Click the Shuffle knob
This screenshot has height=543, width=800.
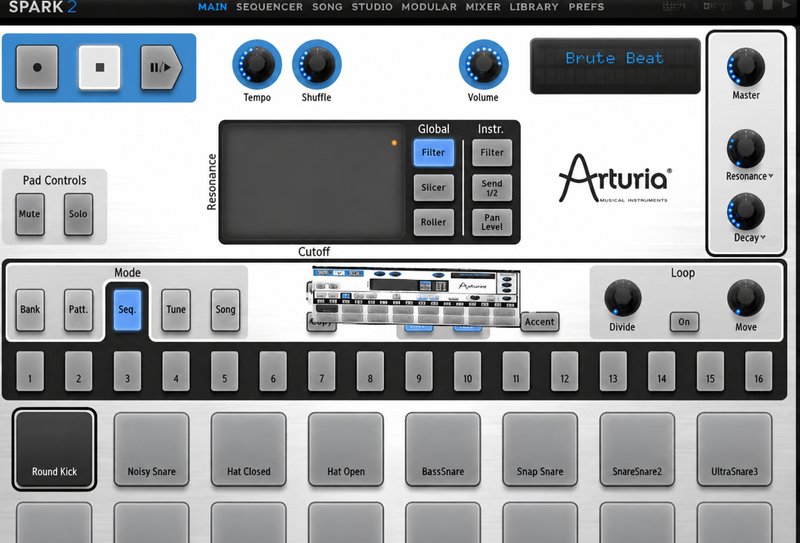tap(316, 64)
